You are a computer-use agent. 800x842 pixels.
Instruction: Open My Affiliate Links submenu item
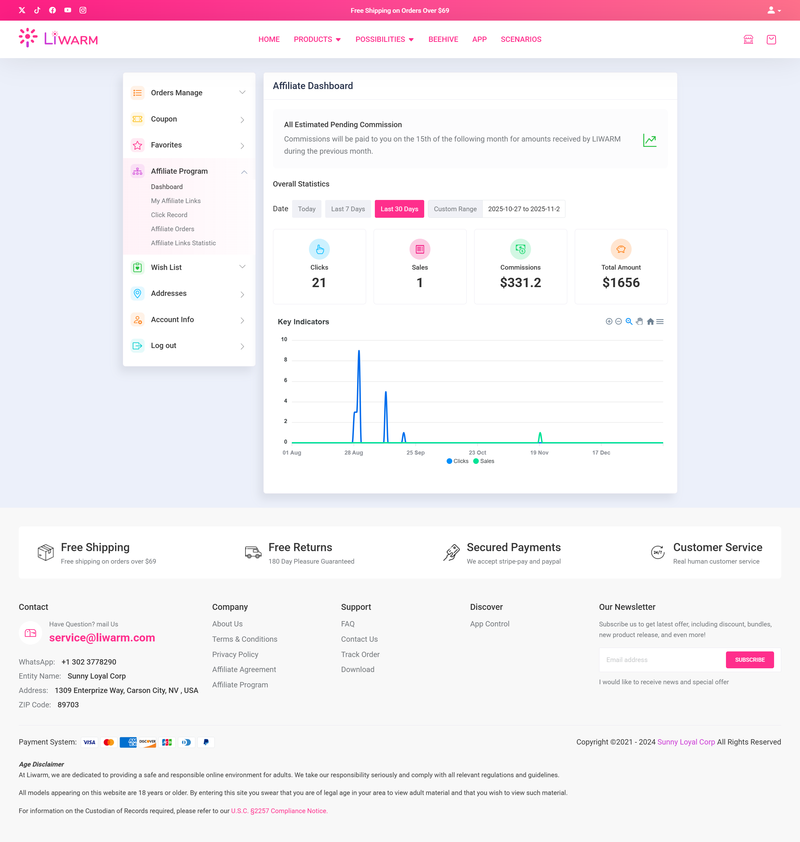176,201
